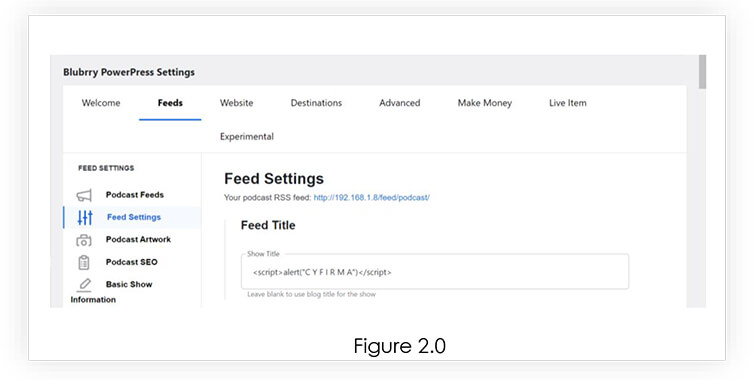Open Basic Show Information sidebar entry
Image resolution: width=755 pixels, height=380 pixels.
[x=111, y=292]
